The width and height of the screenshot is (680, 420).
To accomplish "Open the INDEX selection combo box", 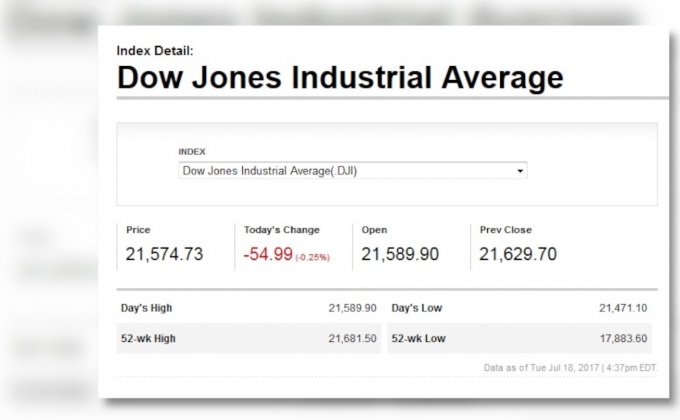I will coord(352,171).
